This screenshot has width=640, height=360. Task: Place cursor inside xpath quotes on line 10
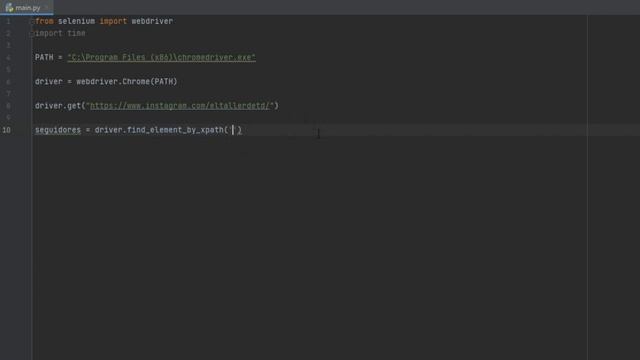(x=233, y=130)
